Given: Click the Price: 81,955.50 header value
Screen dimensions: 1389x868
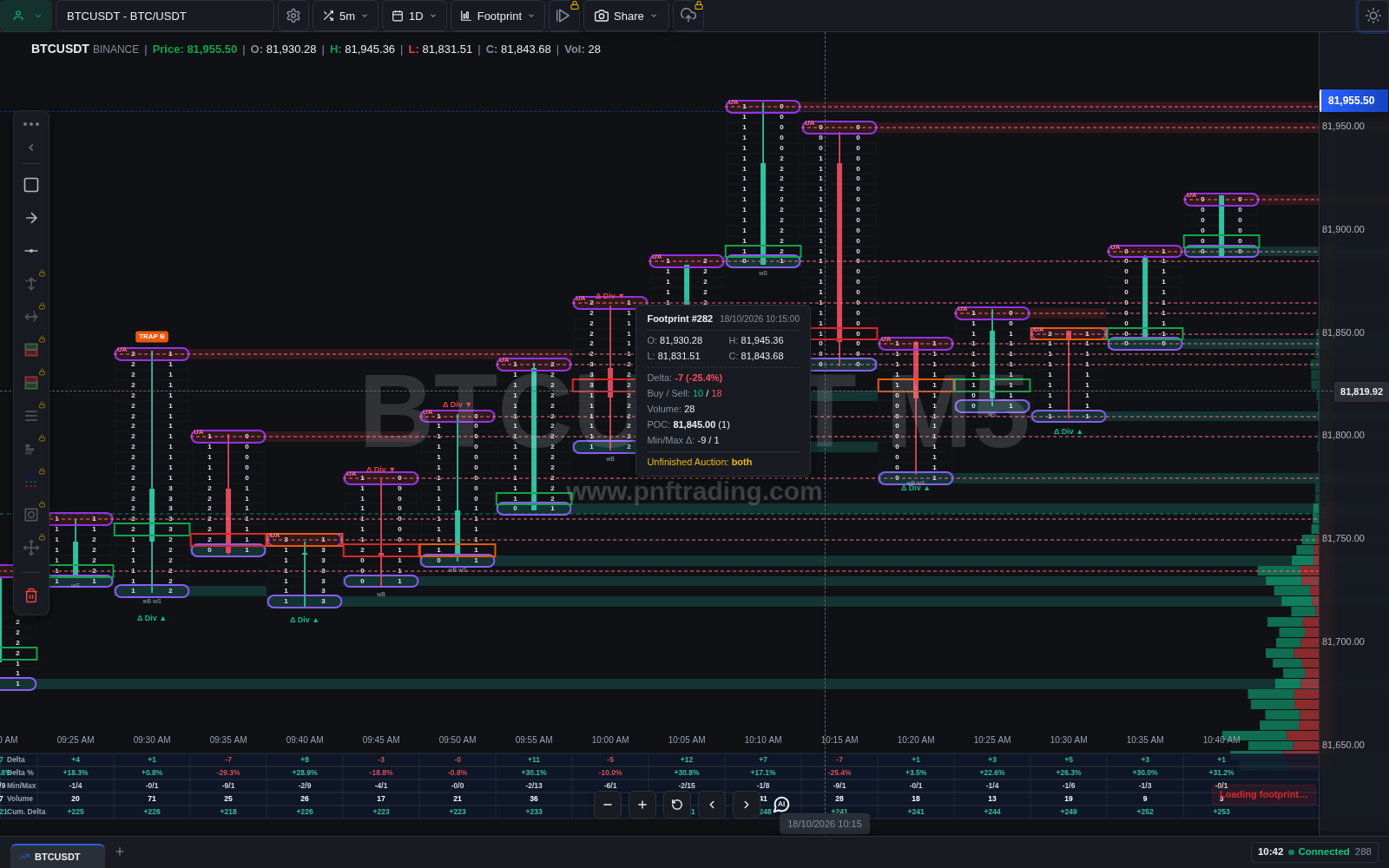Looking at the screenshot, I should pos(194,49).
